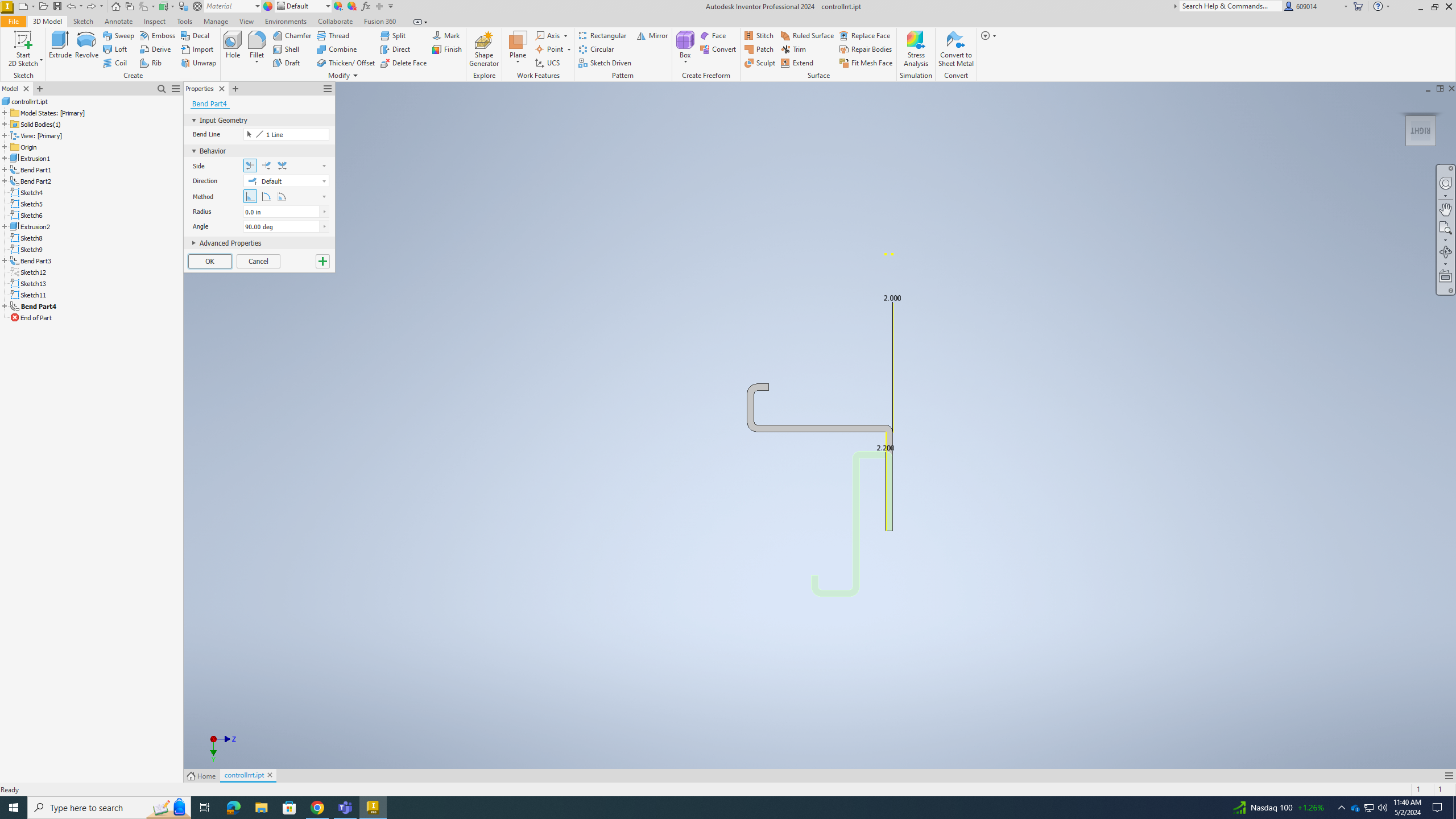The height and width of the screenshot is (819, 1456).
Task: Expand the Bend Part3 node
Action: pyautogui.click(x=5, y=260)
